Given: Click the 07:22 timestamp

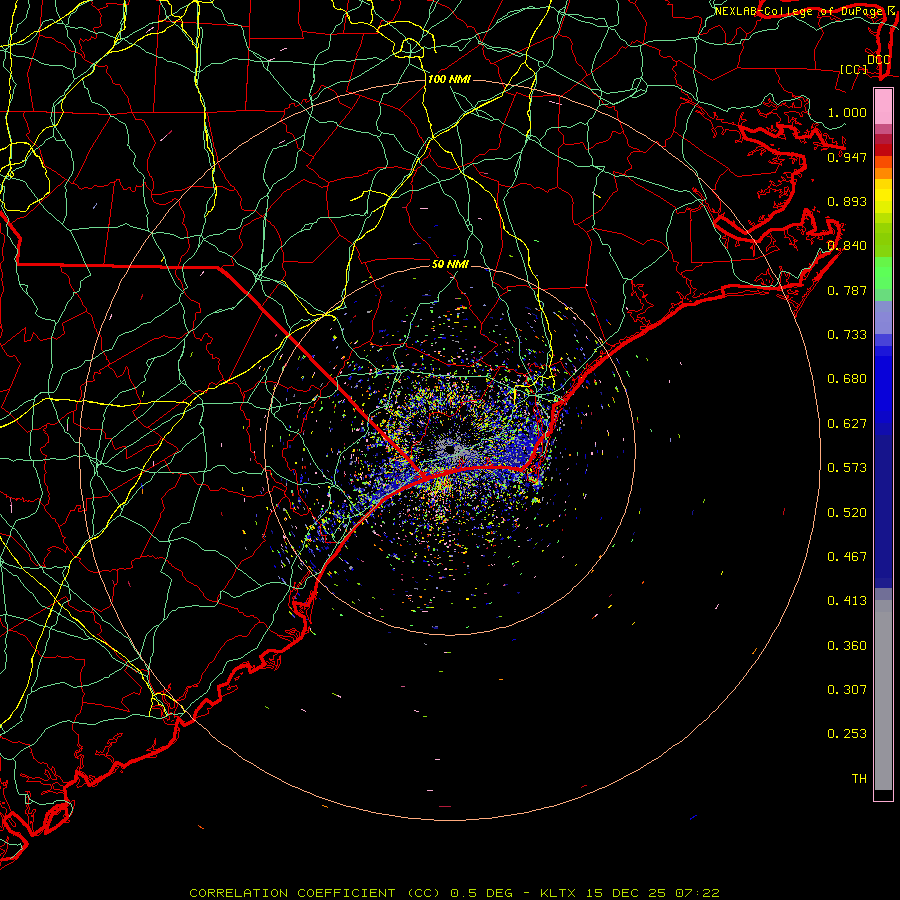Looking at the screenshot, I should 697,893.
